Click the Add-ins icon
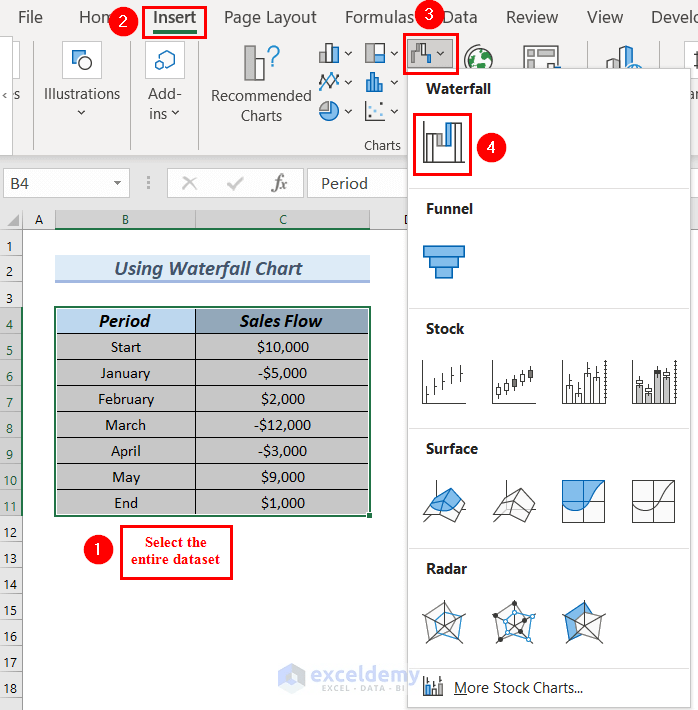Screen dimensions: 698x710 [165, 60]
